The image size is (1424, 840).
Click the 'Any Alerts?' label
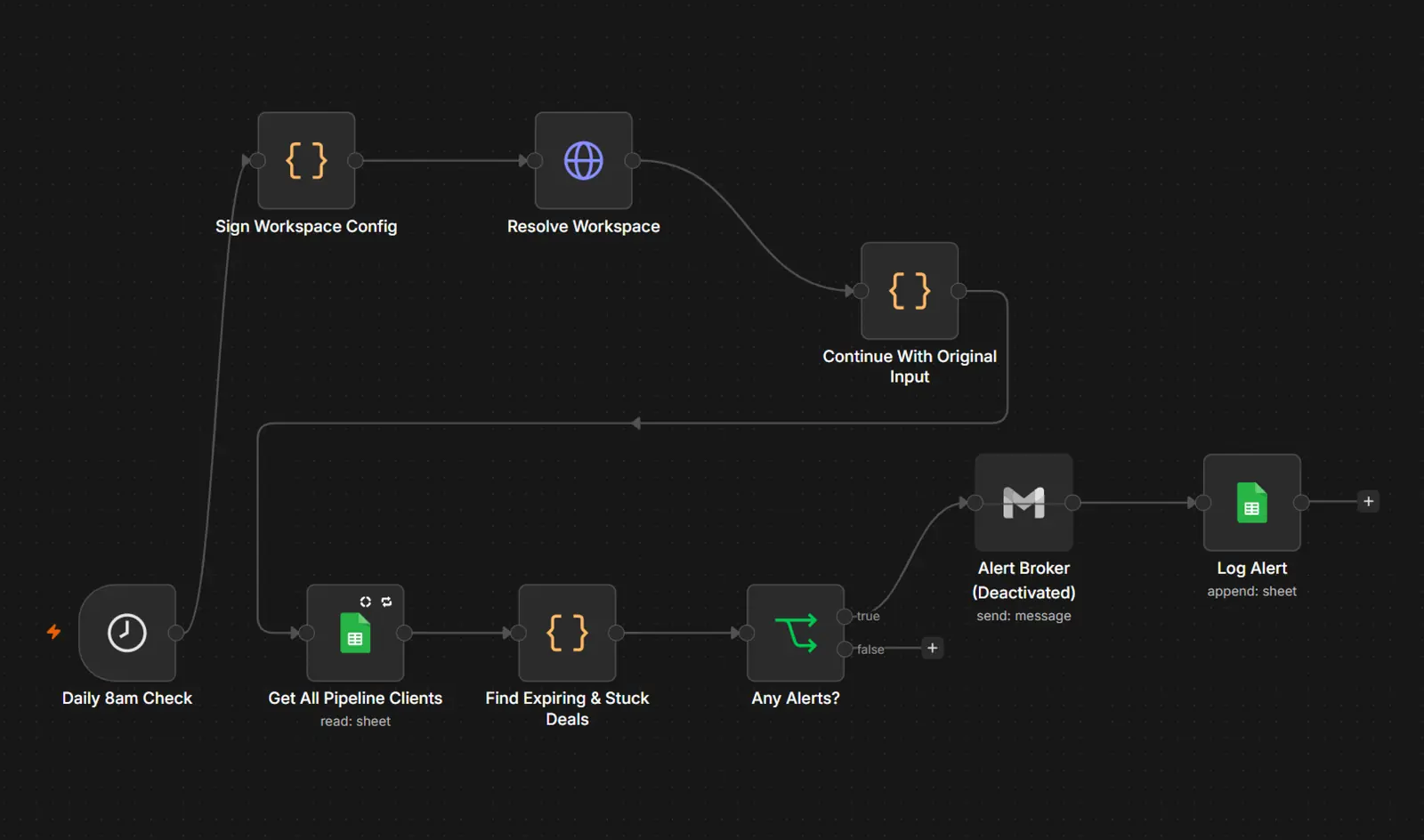tap(796, 699)
